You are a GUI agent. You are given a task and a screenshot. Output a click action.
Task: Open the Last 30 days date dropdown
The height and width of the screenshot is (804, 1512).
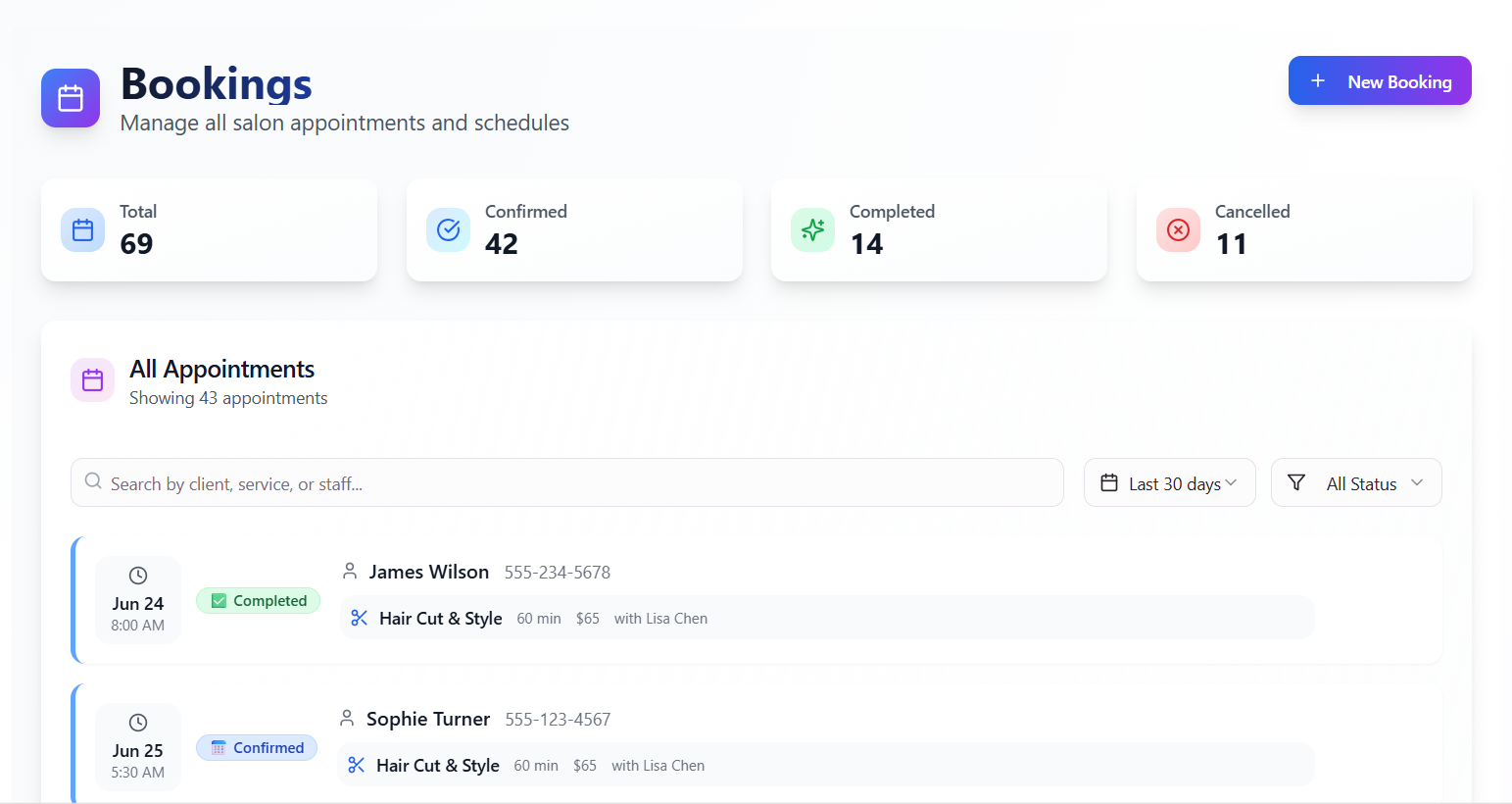1169,483
